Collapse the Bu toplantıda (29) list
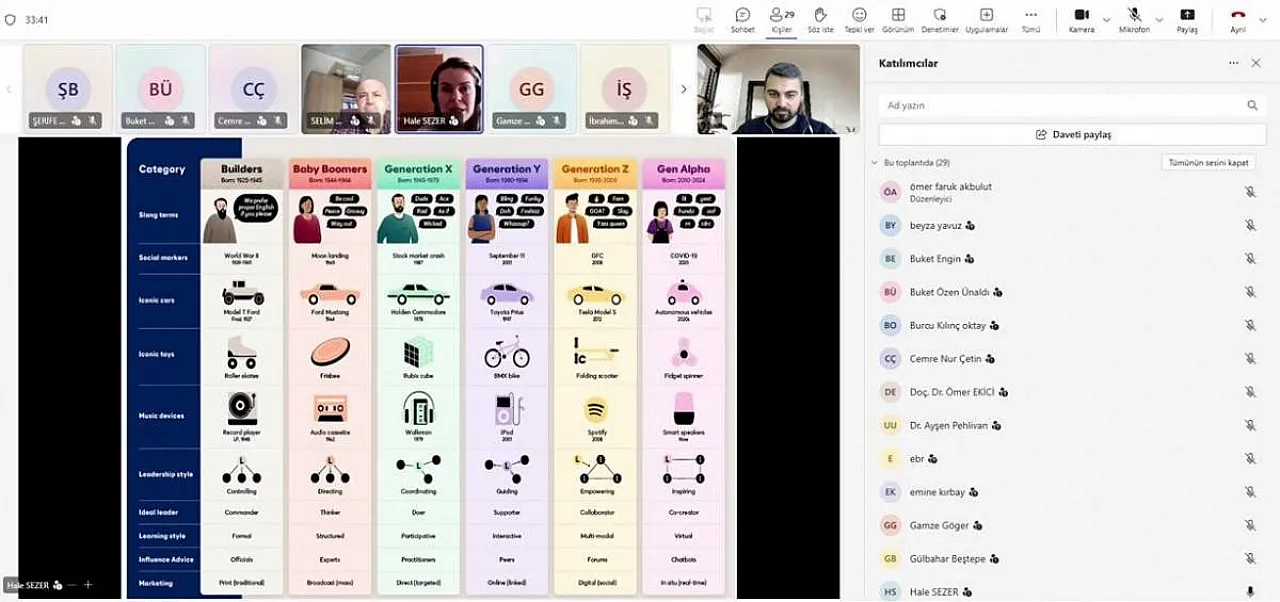Screen dimensions: 1280x602 click(875, 162)
